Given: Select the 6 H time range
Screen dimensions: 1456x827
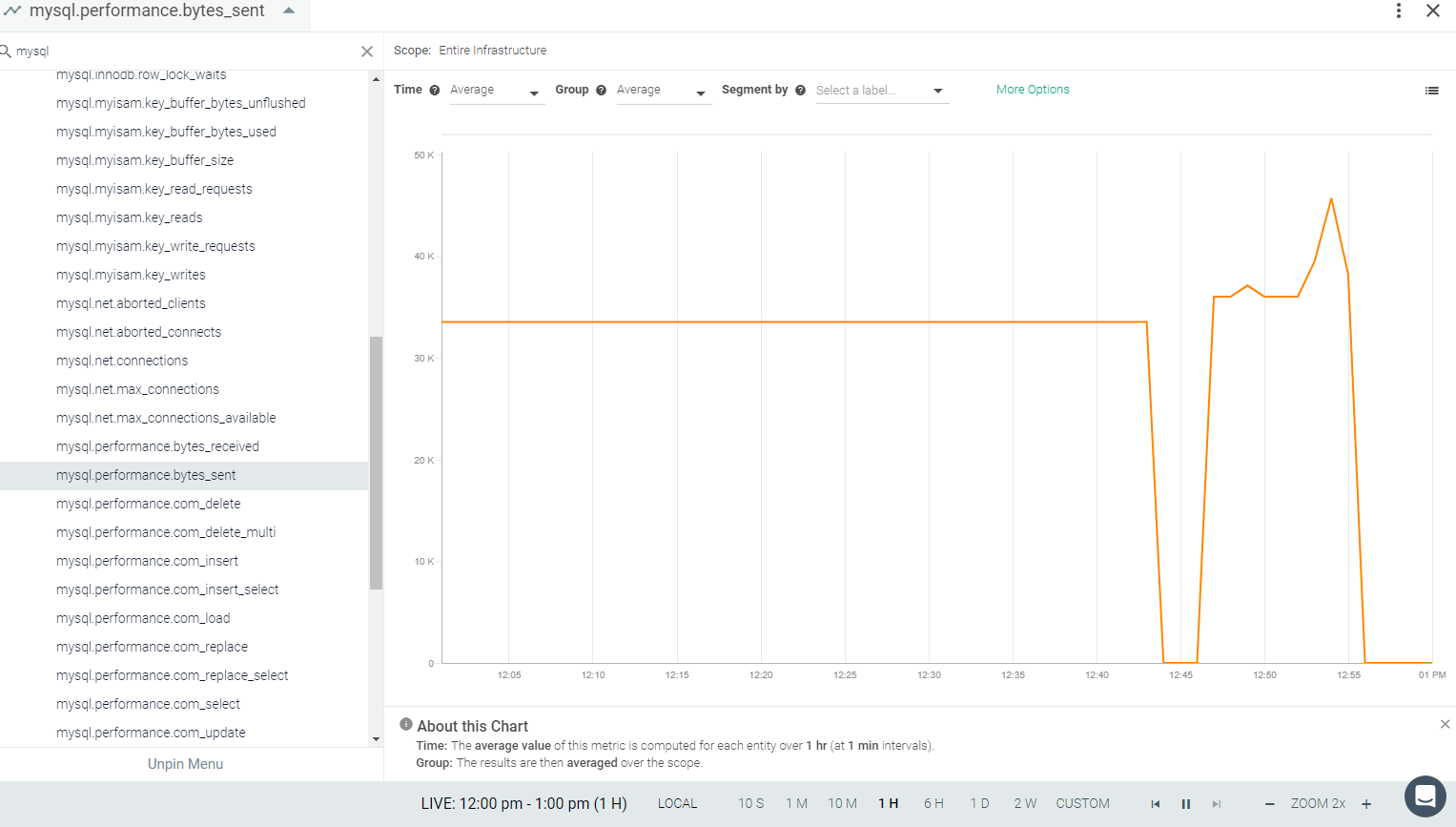Looking at the screenshot, I should [933, 804].
